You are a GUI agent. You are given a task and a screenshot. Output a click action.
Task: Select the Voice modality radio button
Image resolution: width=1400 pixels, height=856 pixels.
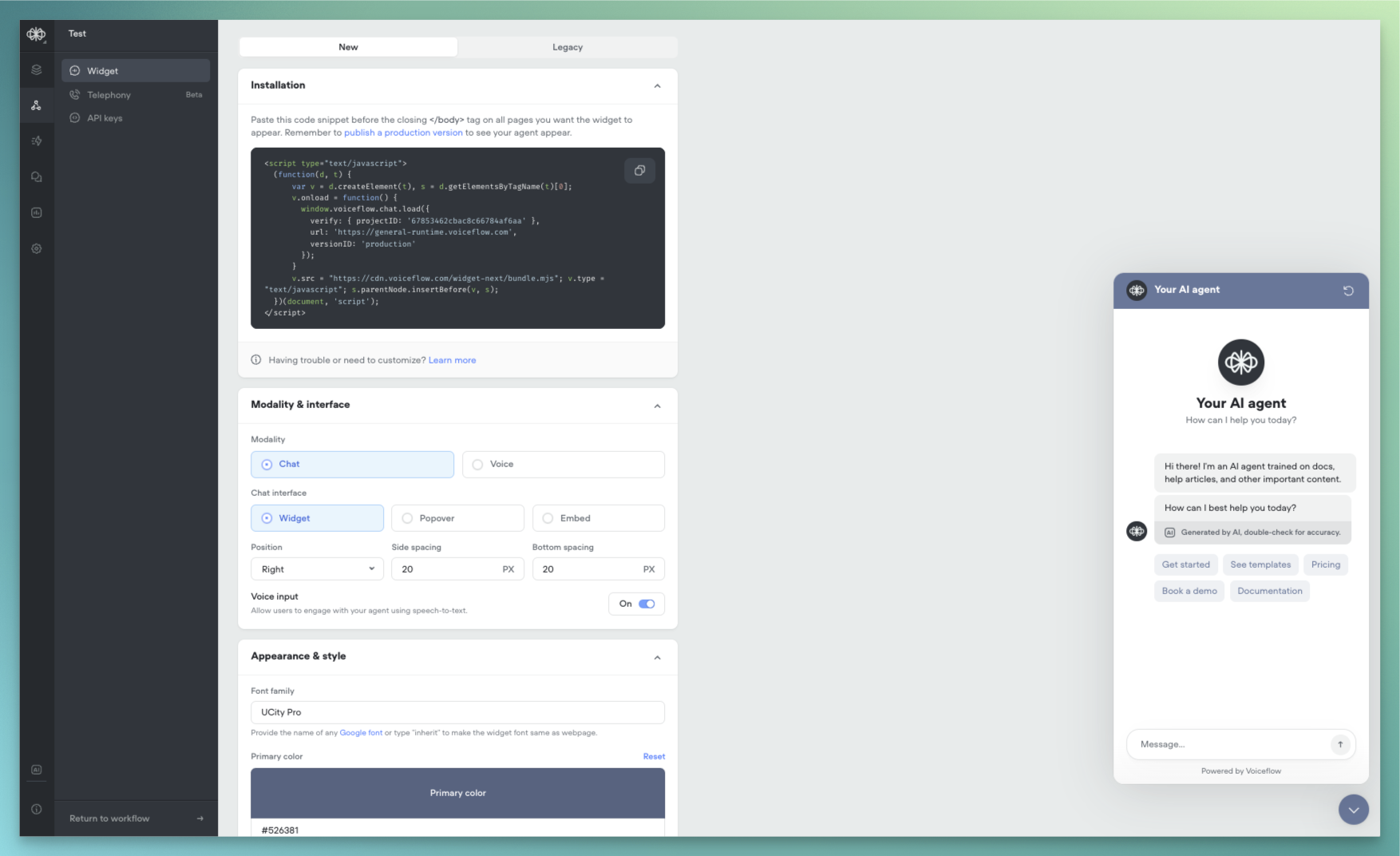pos(477,464)
